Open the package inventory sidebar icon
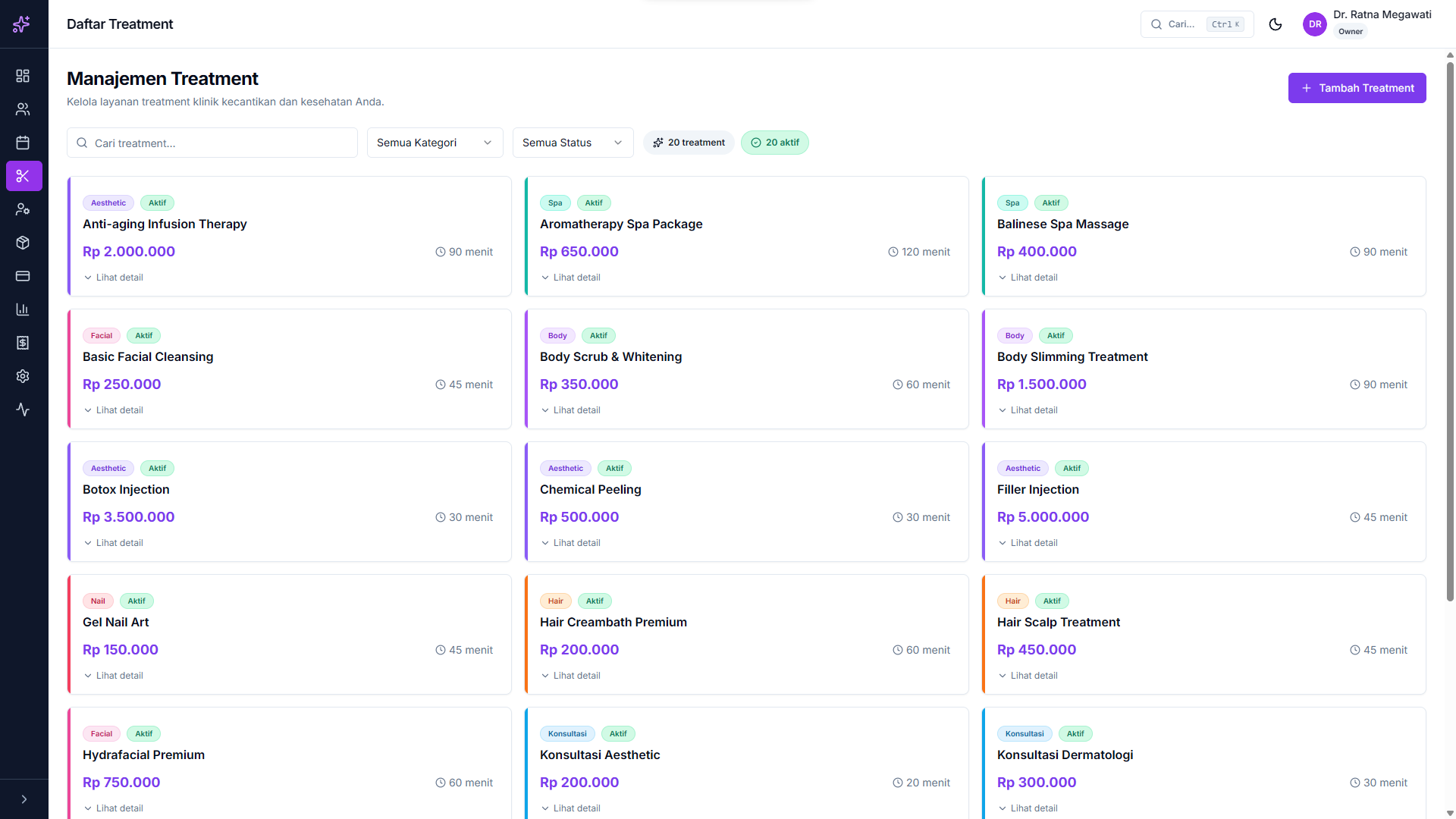1456x819 pixels. pyautogui.click(x=23, y=243)
